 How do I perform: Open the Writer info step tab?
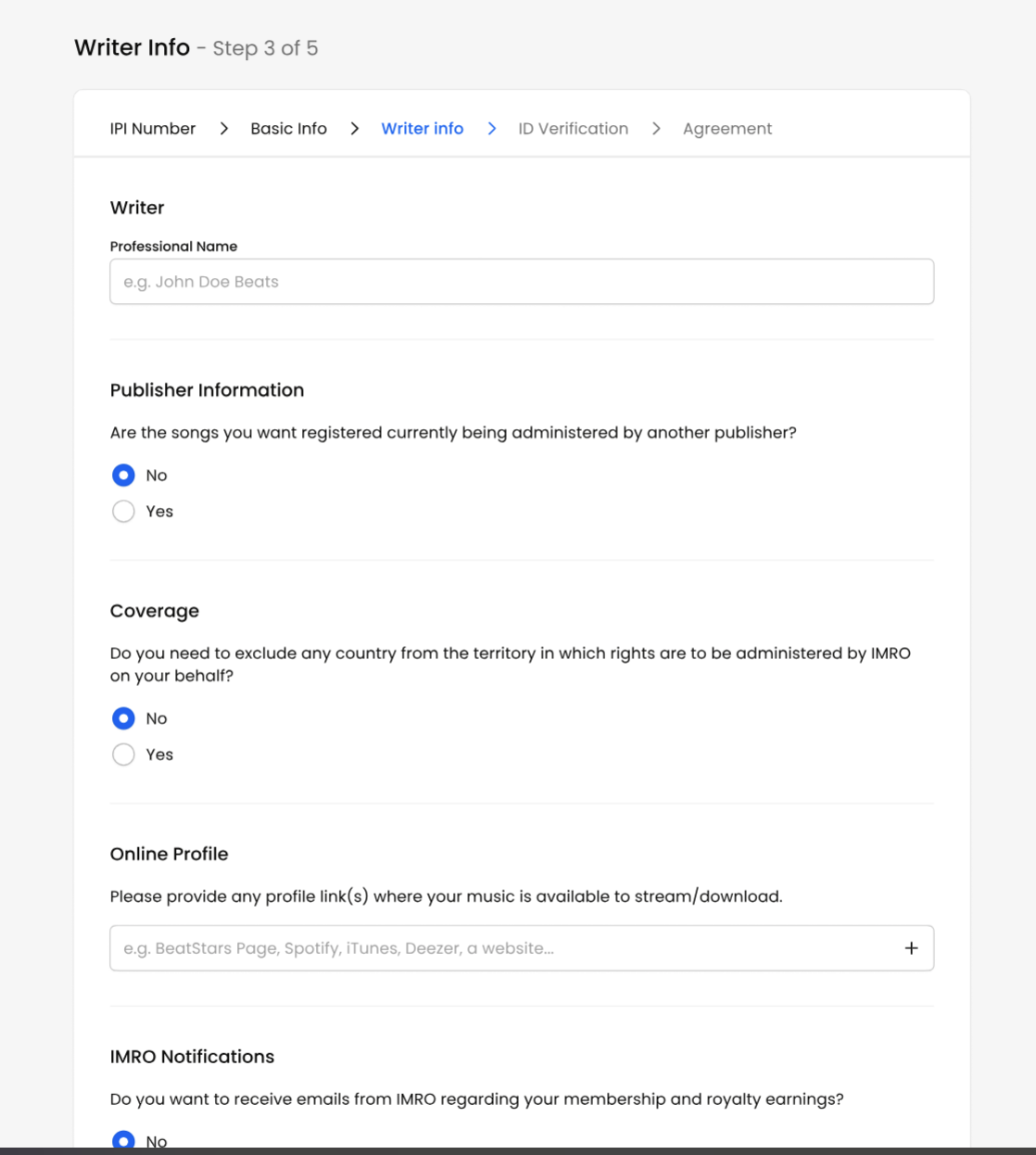(x=423, y=129)
